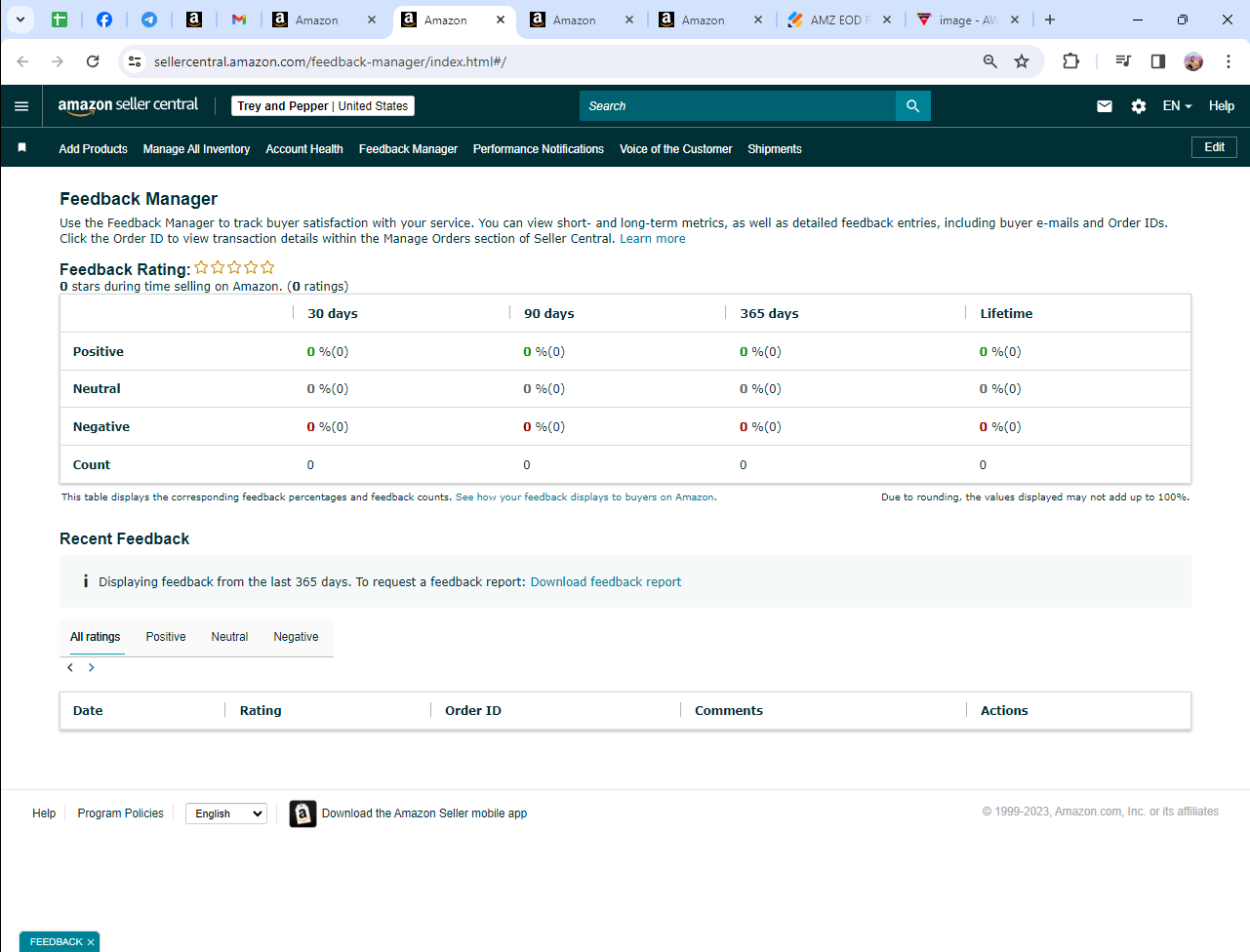Open Performance Notifications
This screenshot has width=1250, height=952.
539,149
